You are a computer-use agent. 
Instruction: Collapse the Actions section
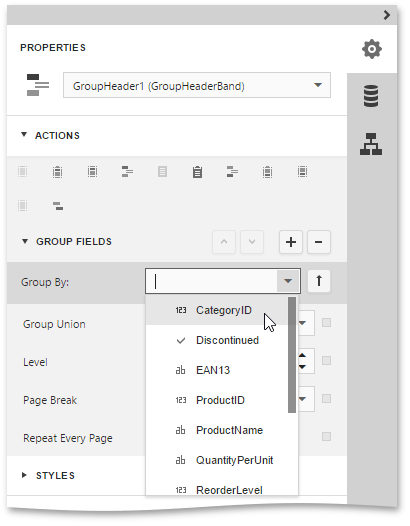(x=24, y=135)
